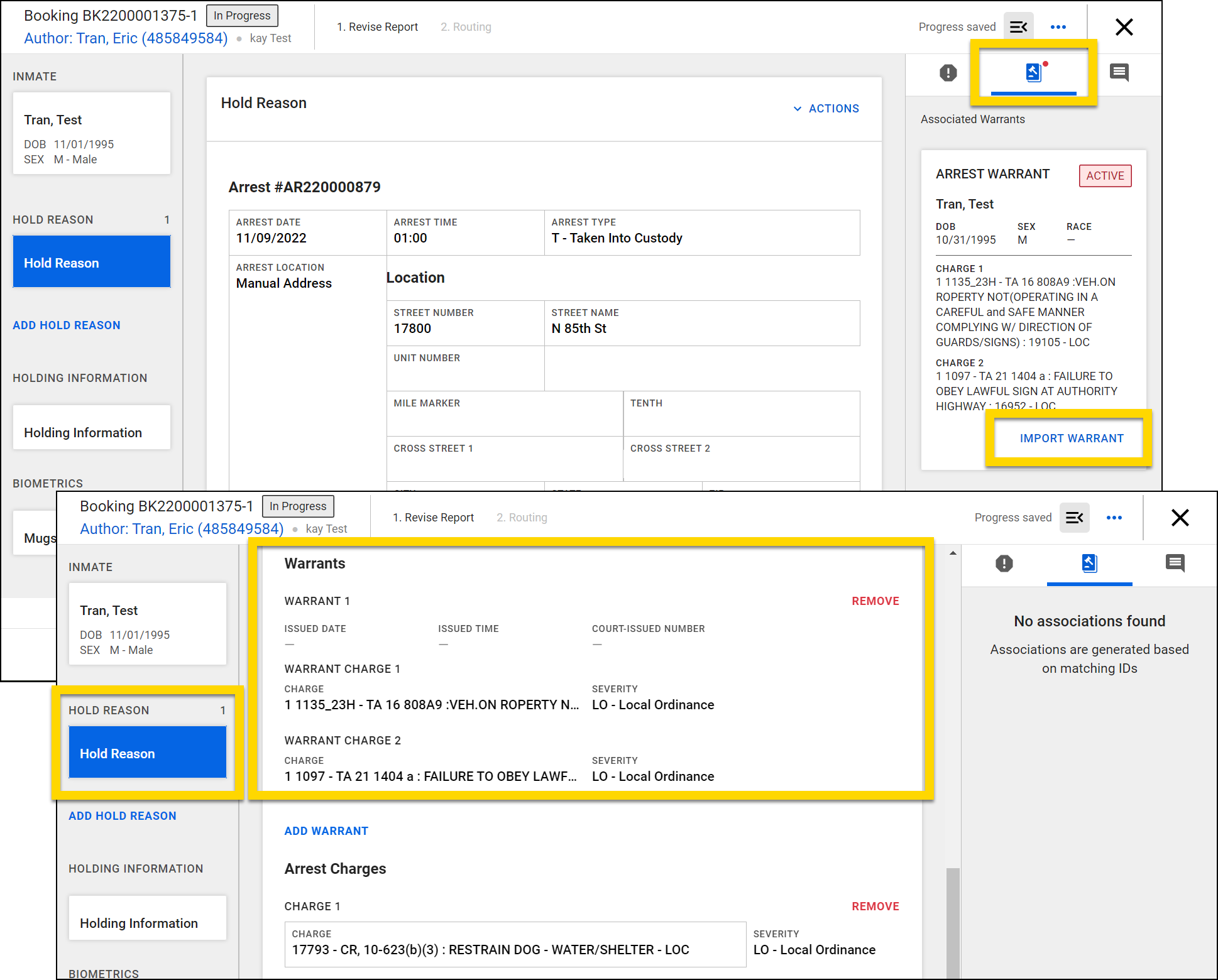The image size is (1218, 980).
Task: Click the lower window's alert exclamation icon
Action: click(1004, 563)
